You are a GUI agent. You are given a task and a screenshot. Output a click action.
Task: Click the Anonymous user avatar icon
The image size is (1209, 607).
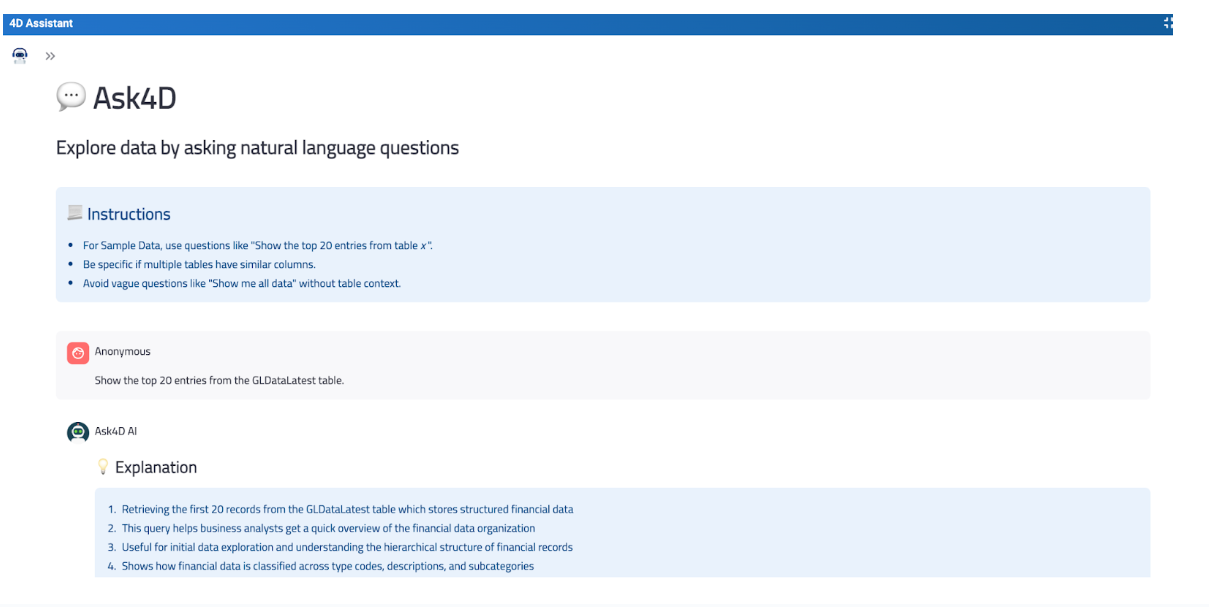[x=77, y=352]
